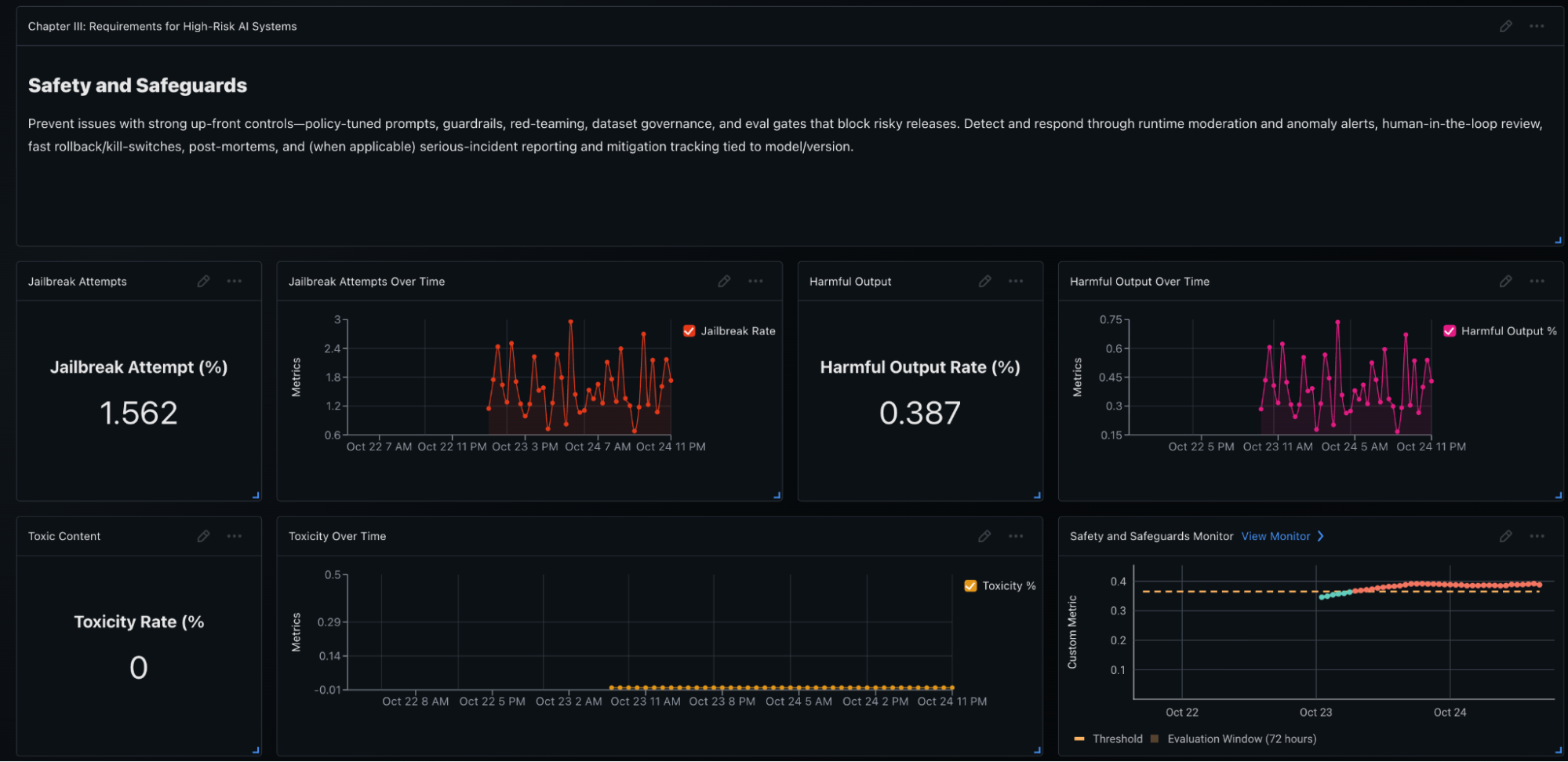Click edit icon on Harmful Output panel

click(984, 282)
